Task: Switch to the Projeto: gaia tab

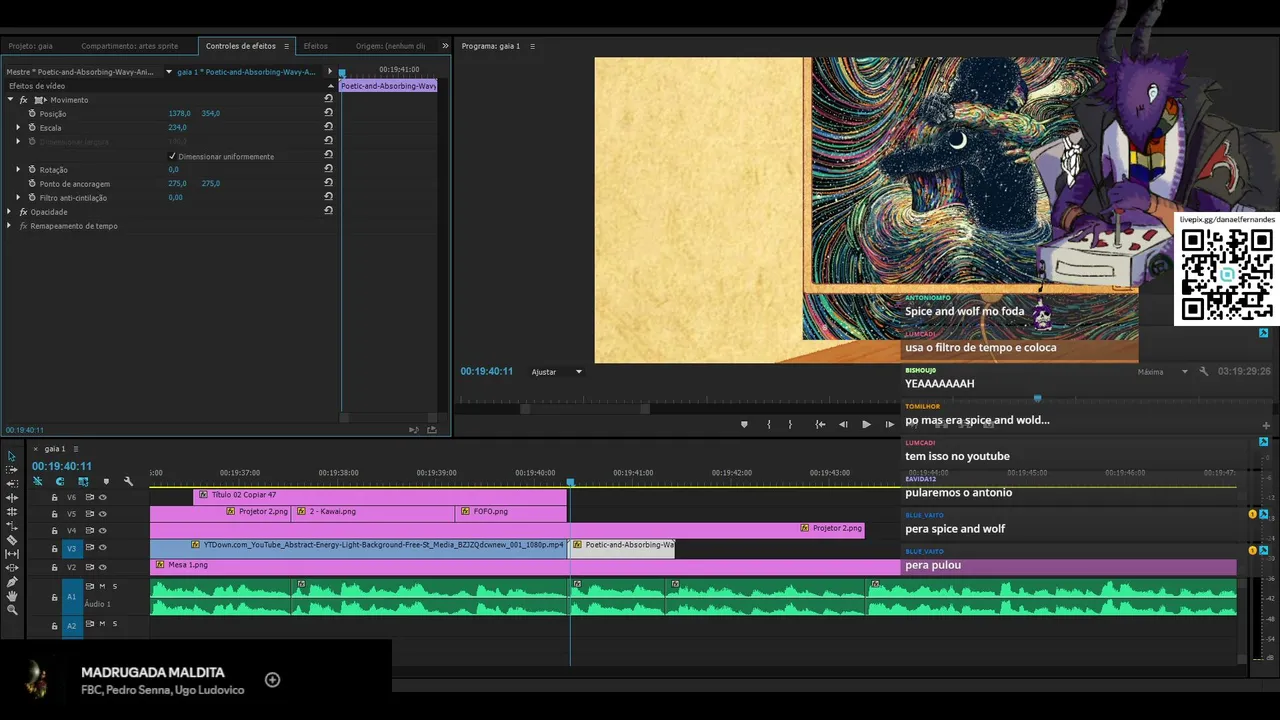Action: (31, 46)
